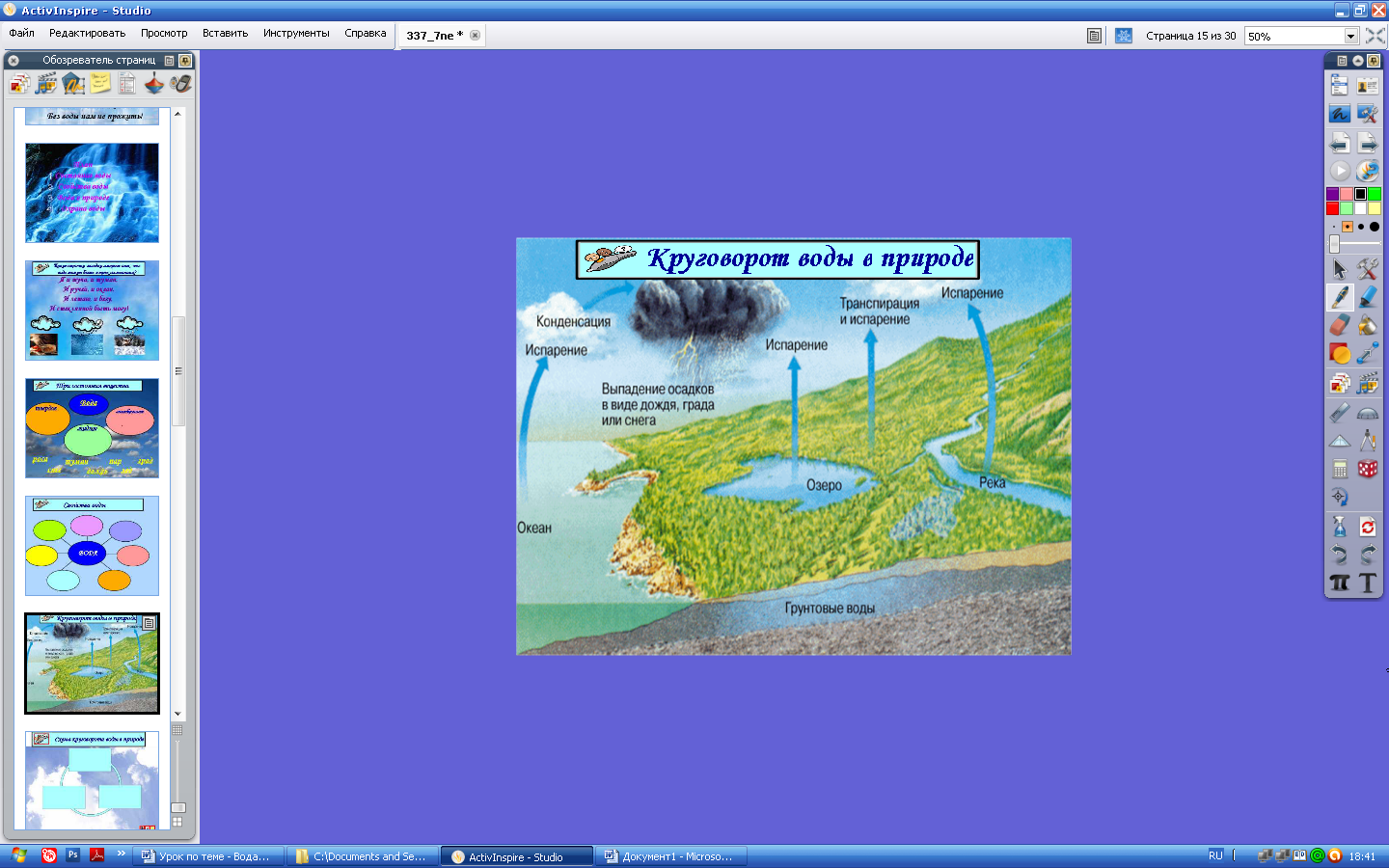Open the Action Browser with the spinning top icon

(x=154, y=84)
